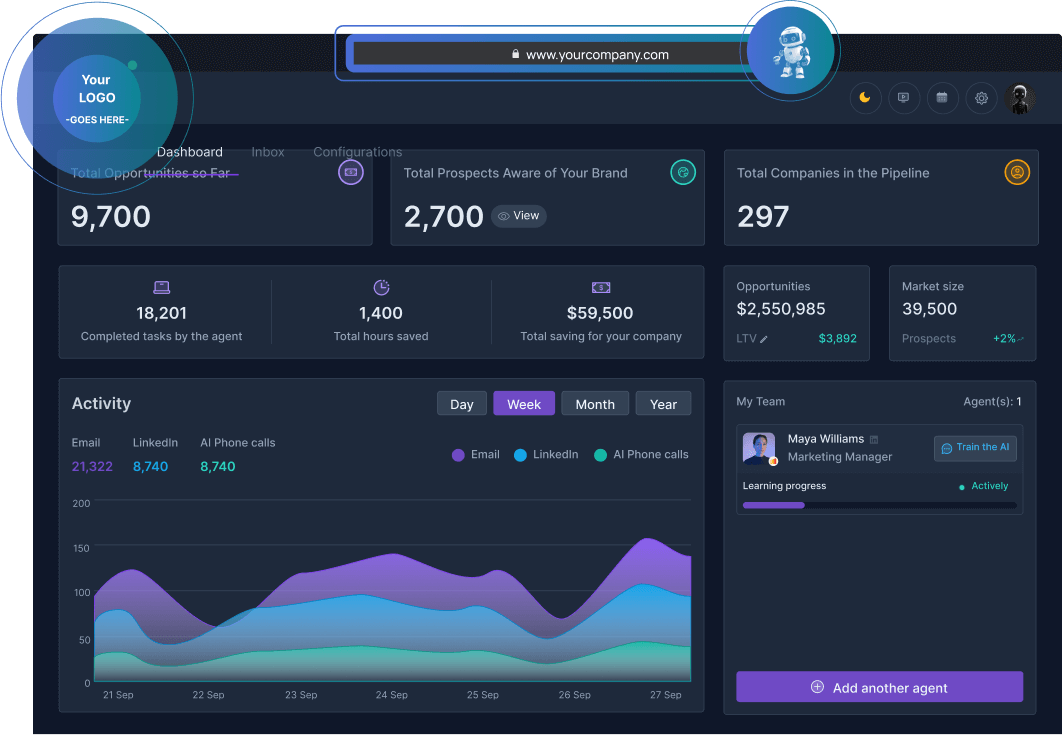
Task: Click the orange badge on Companies in Pipeline card
Action: click(1017, 172)
